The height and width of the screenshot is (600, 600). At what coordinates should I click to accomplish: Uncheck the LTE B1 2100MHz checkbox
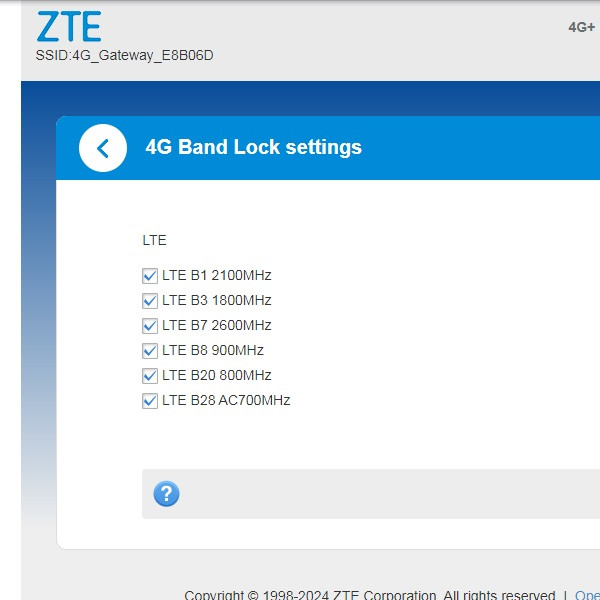coord(150,276)
